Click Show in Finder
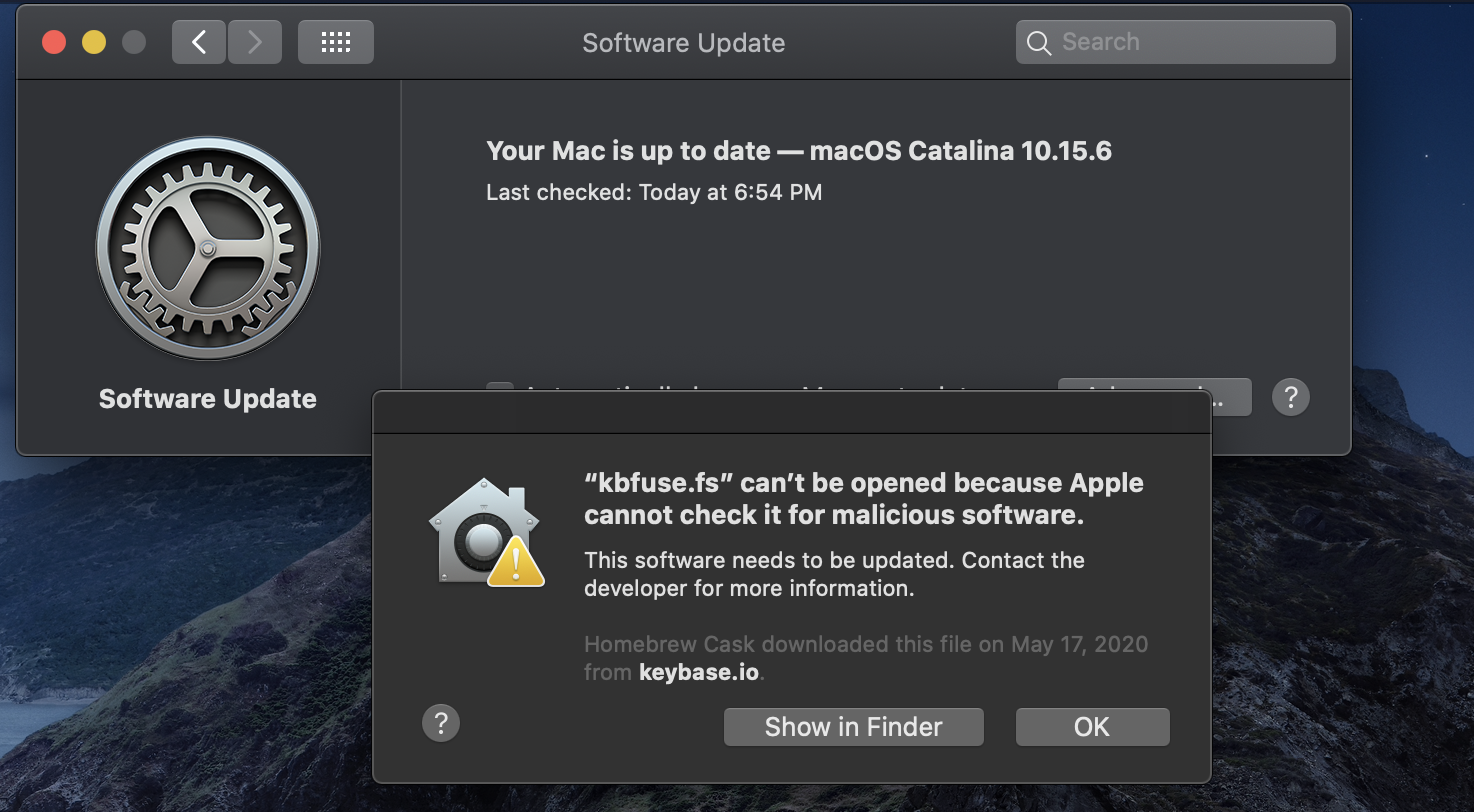The height and width of the screenshot is (812, 1474). point(854,727)
